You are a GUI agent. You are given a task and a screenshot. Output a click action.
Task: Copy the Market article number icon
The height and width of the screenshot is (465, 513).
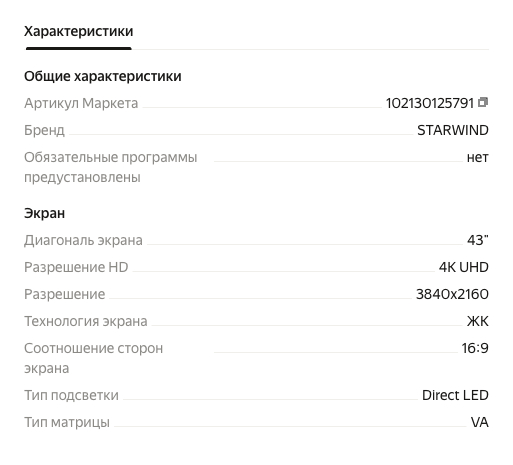483,102
